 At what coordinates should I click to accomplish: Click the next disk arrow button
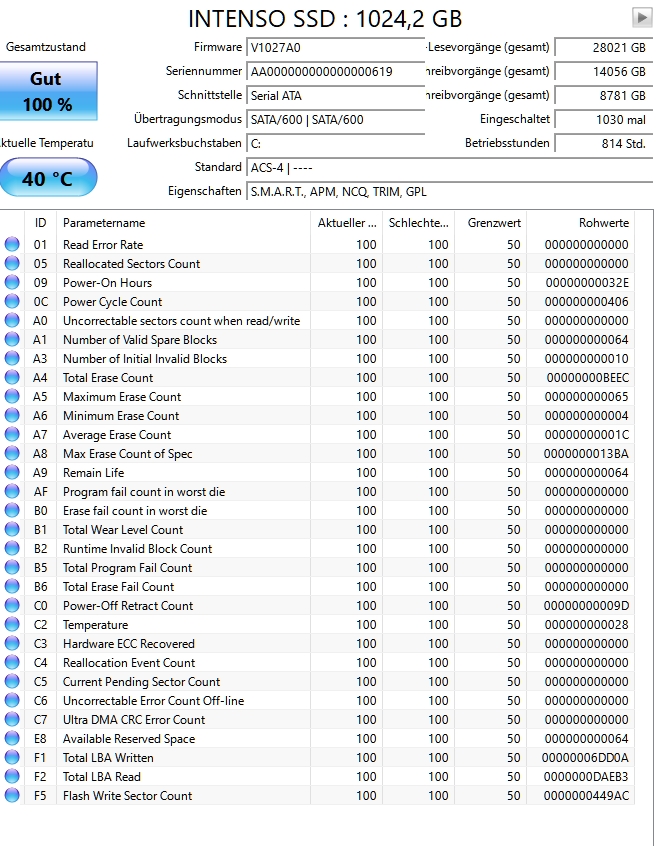tap(641, 17)
